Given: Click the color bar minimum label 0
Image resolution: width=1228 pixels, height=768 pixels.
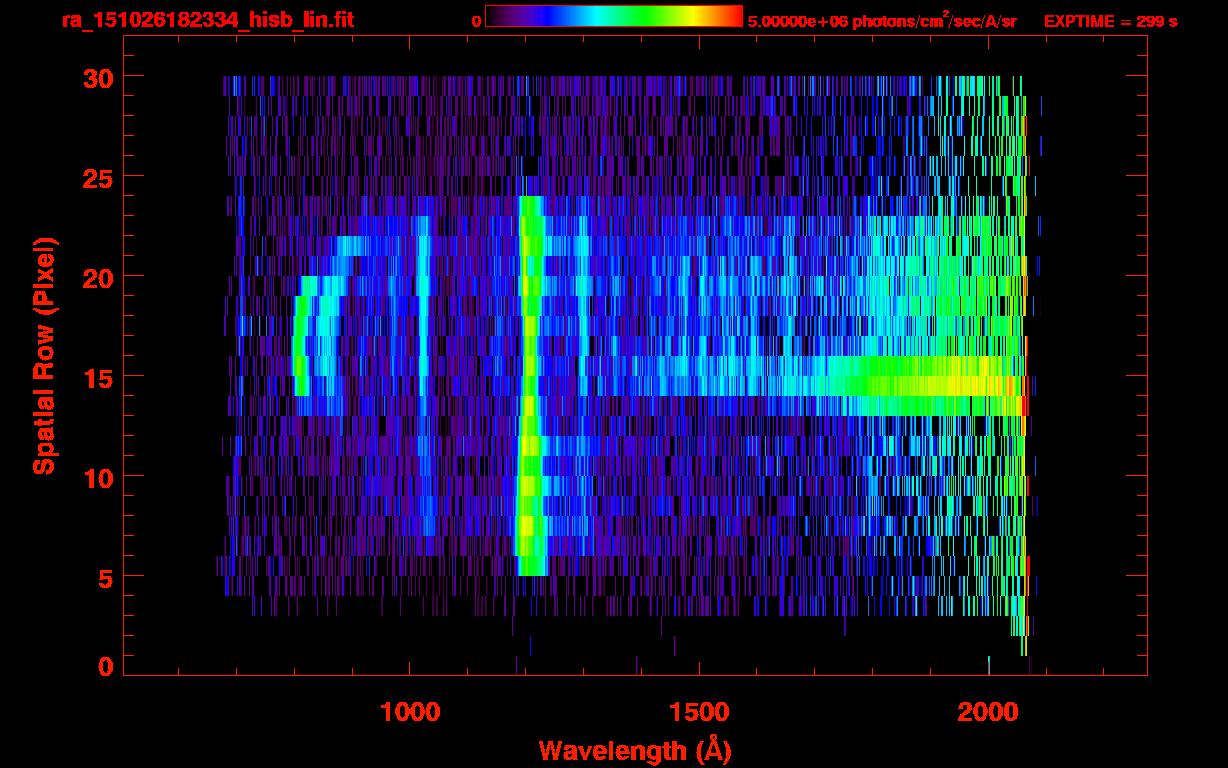Looking at the screenshot, I should (476, 21).
